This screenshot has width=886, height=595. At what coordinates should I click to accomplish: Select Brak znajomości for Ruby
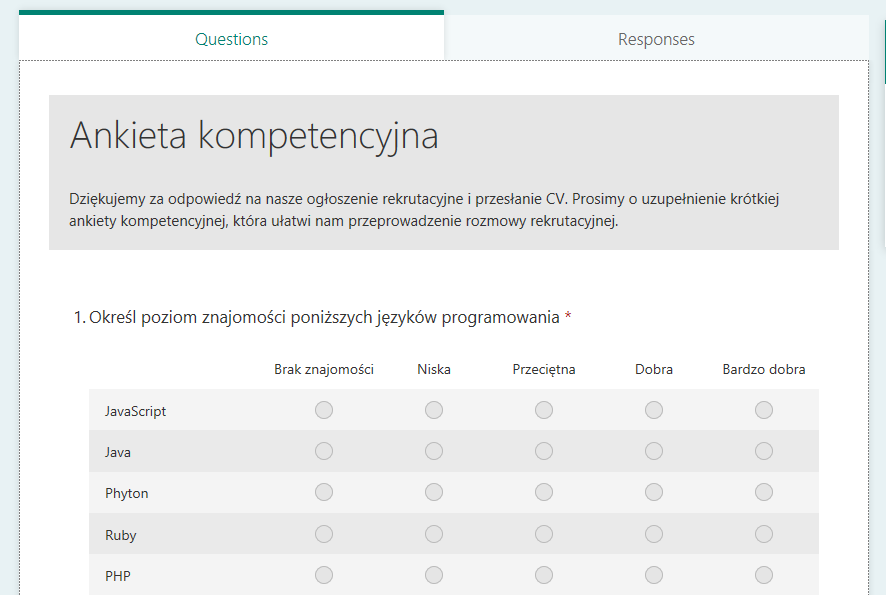324,534
